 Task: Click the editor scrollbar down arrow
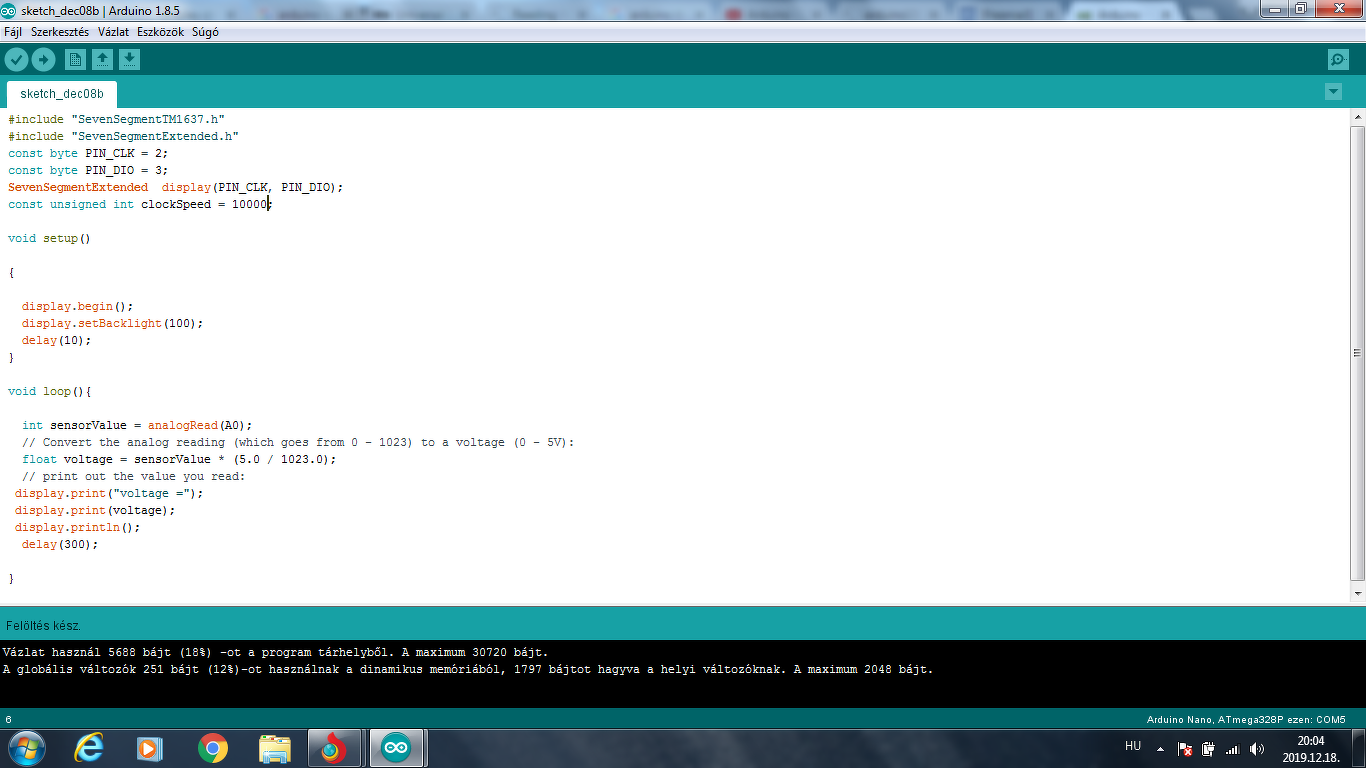1357,594
